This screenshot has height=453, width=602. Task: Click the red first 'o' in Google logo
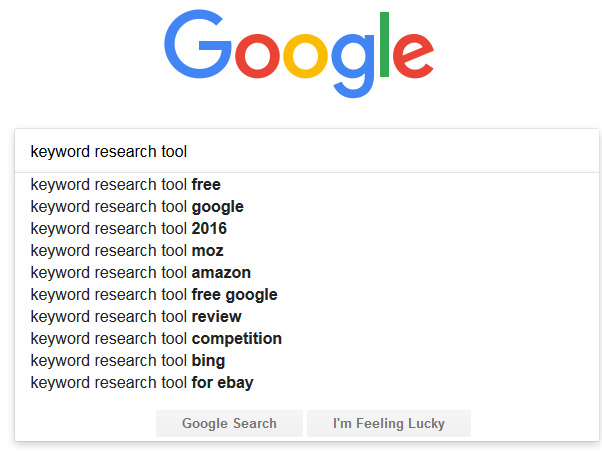click(259, 62)
